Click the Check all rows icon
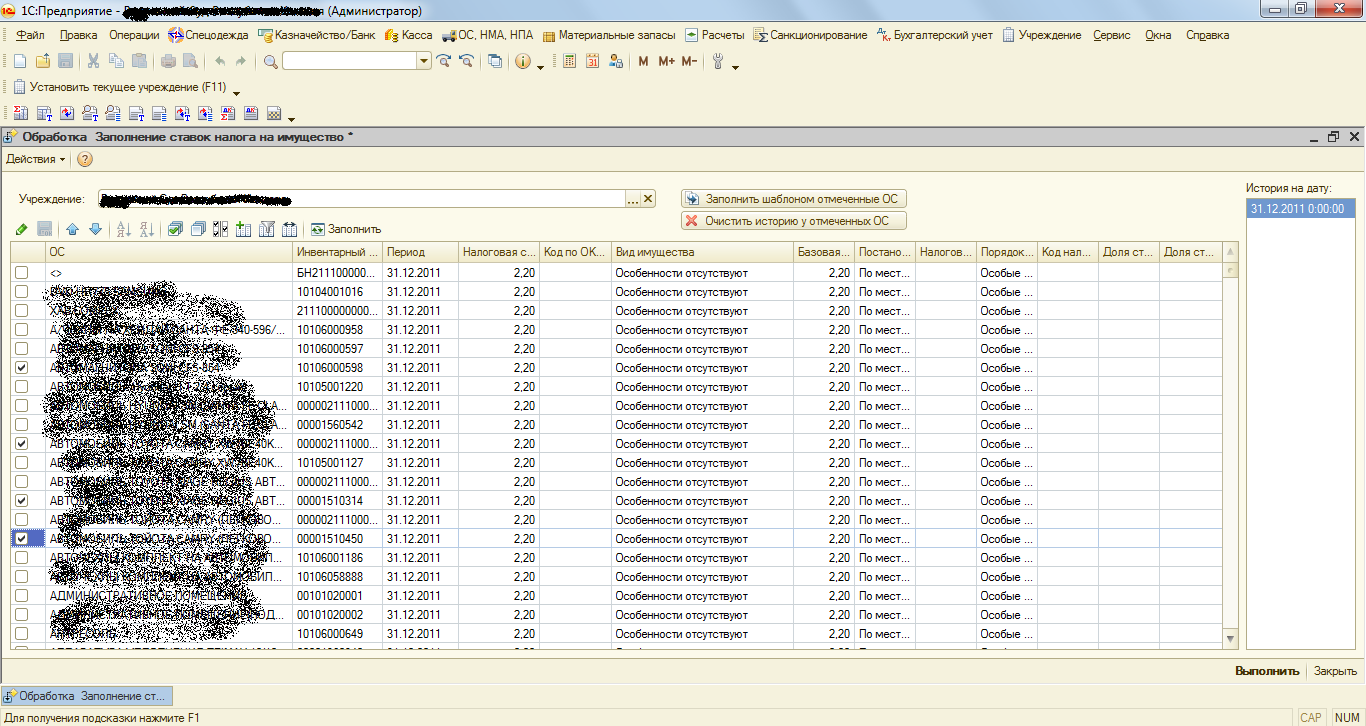 [175, 229]
